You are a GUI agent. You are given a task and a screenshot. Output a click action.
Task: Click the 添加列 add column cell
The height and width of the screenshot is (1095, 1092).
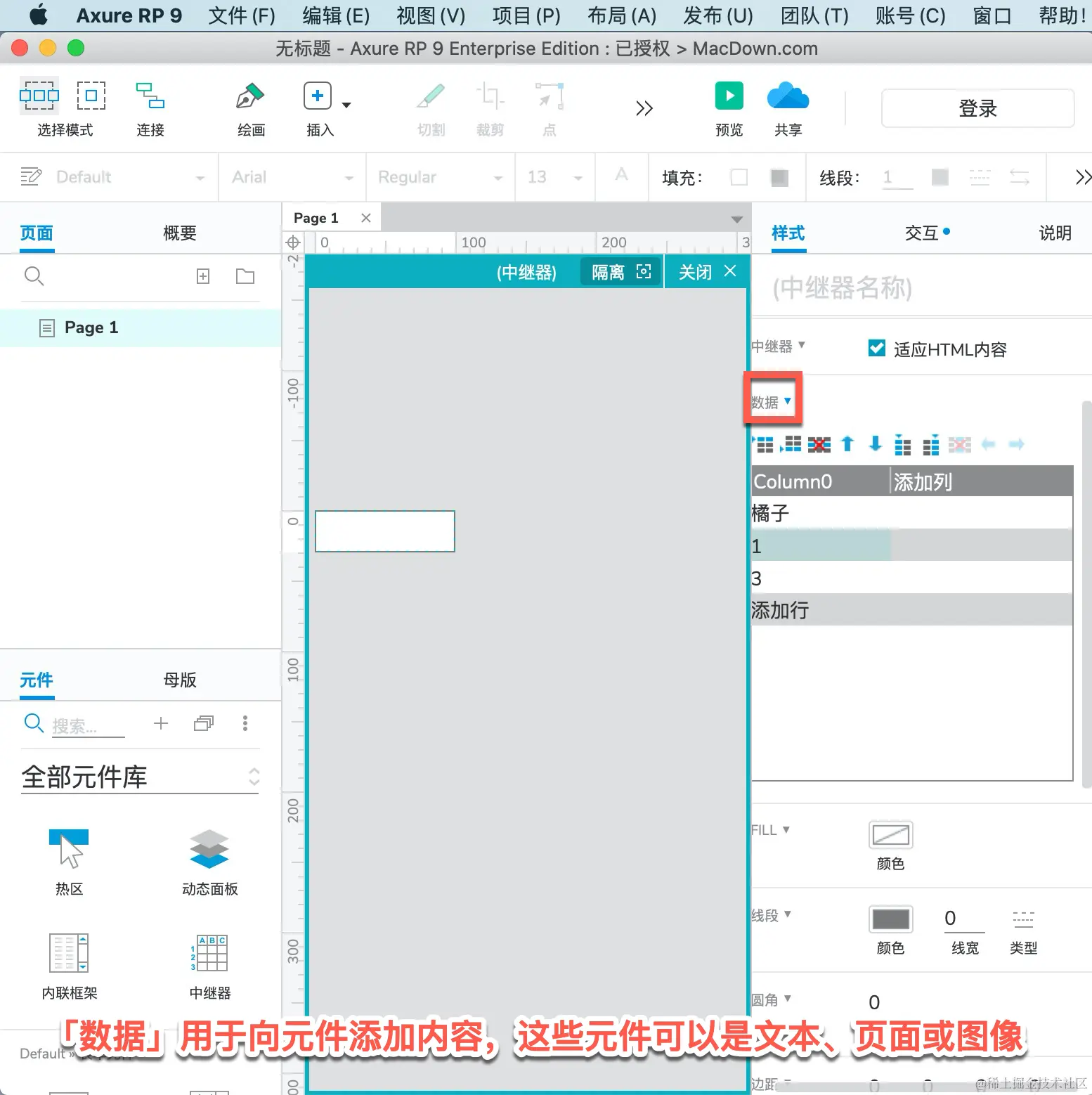pyautogui.click(x=982, y=482)
